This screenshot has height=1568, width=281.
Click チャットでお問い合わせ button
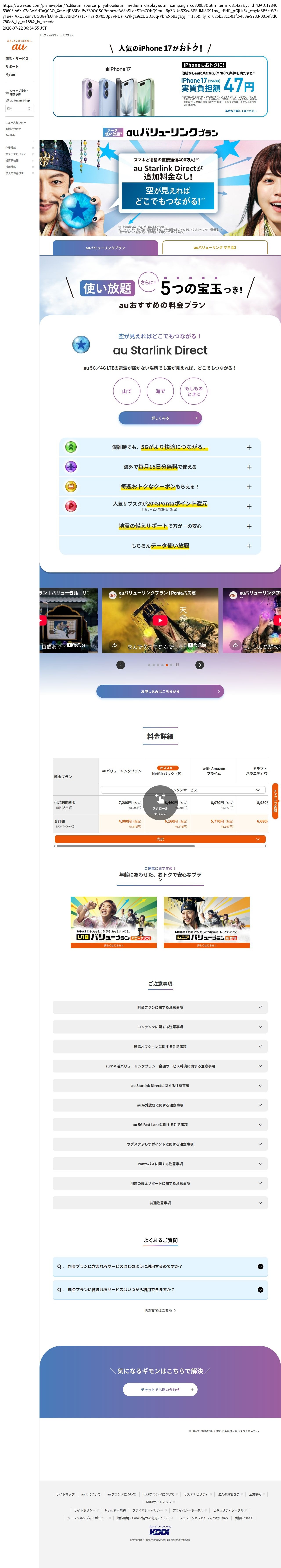tap(160, 1390)
